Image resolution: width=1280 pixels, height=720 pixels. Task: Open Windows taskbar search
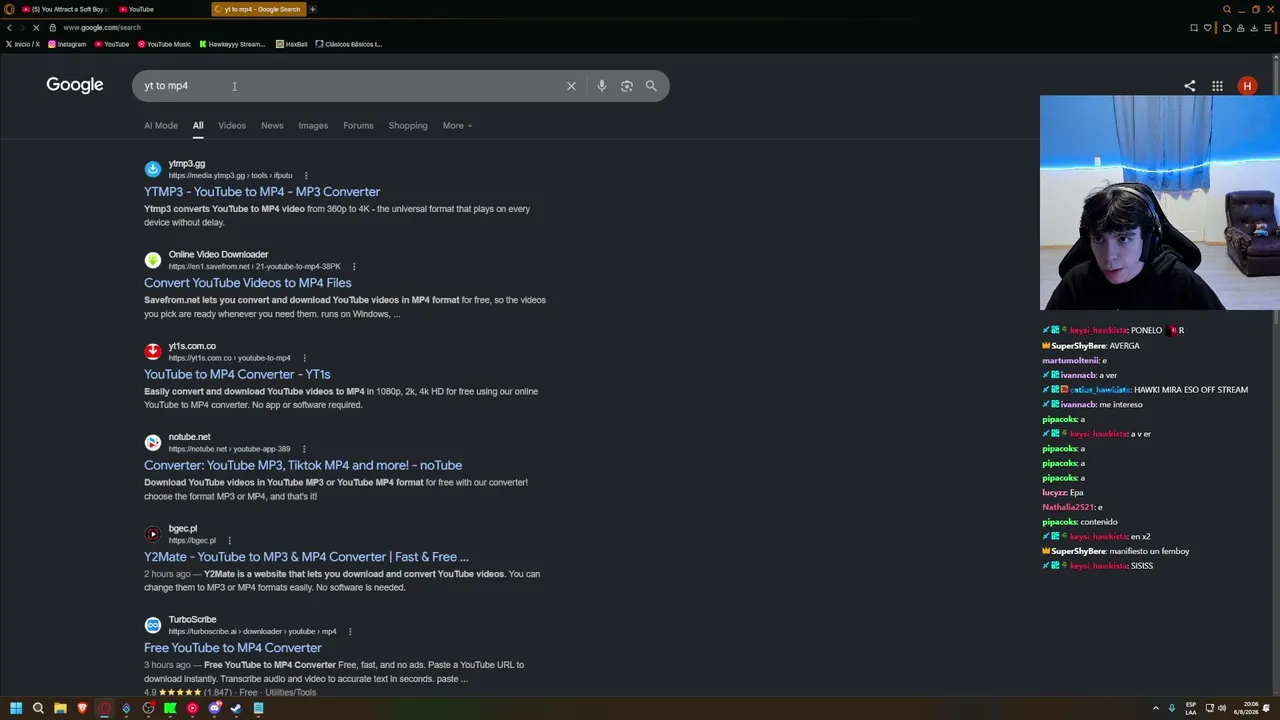[38, 708]
